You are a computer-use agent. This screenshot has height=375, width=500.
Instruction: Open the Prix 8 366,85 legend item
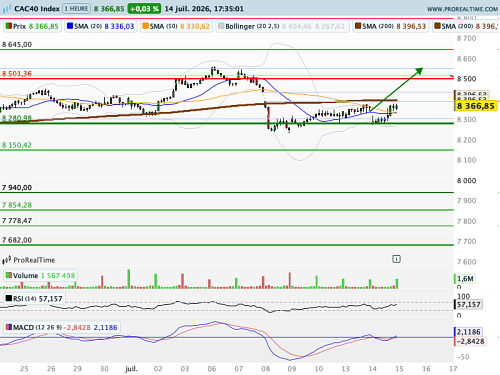tap(32, 26)
